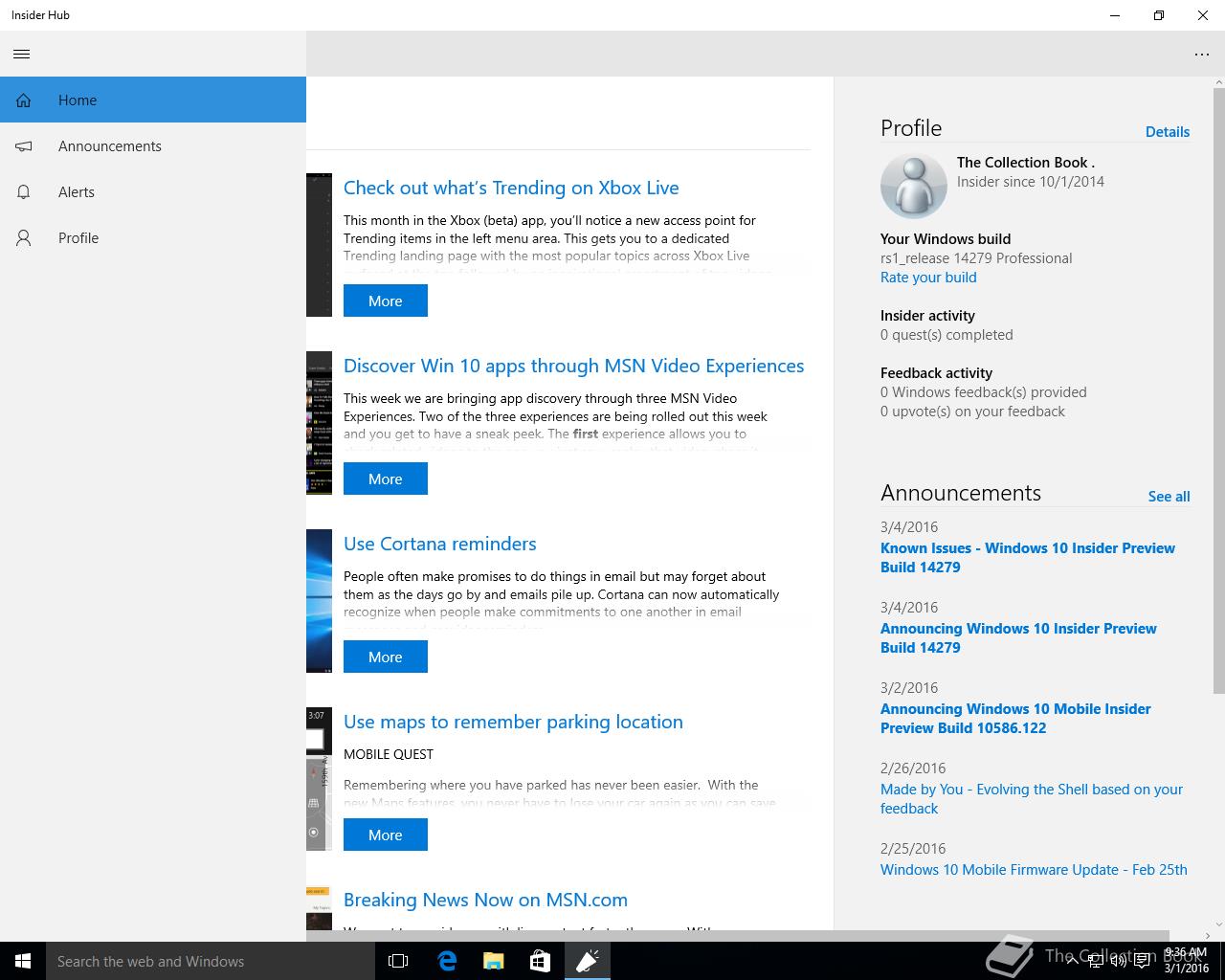Open Known Issues Build 14279 announcement

coord(1028,557)
